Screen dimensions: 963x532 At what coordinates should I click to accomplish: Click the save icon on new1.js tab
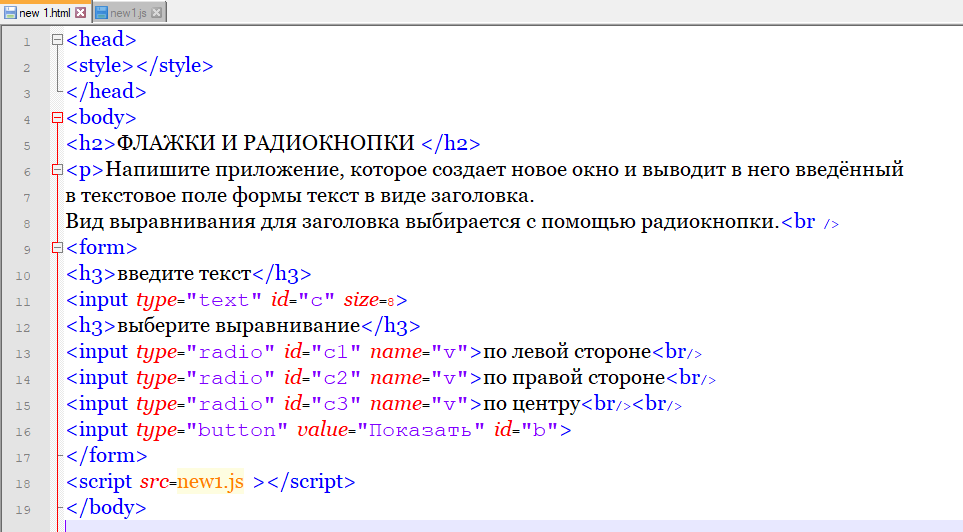(101, 12)
